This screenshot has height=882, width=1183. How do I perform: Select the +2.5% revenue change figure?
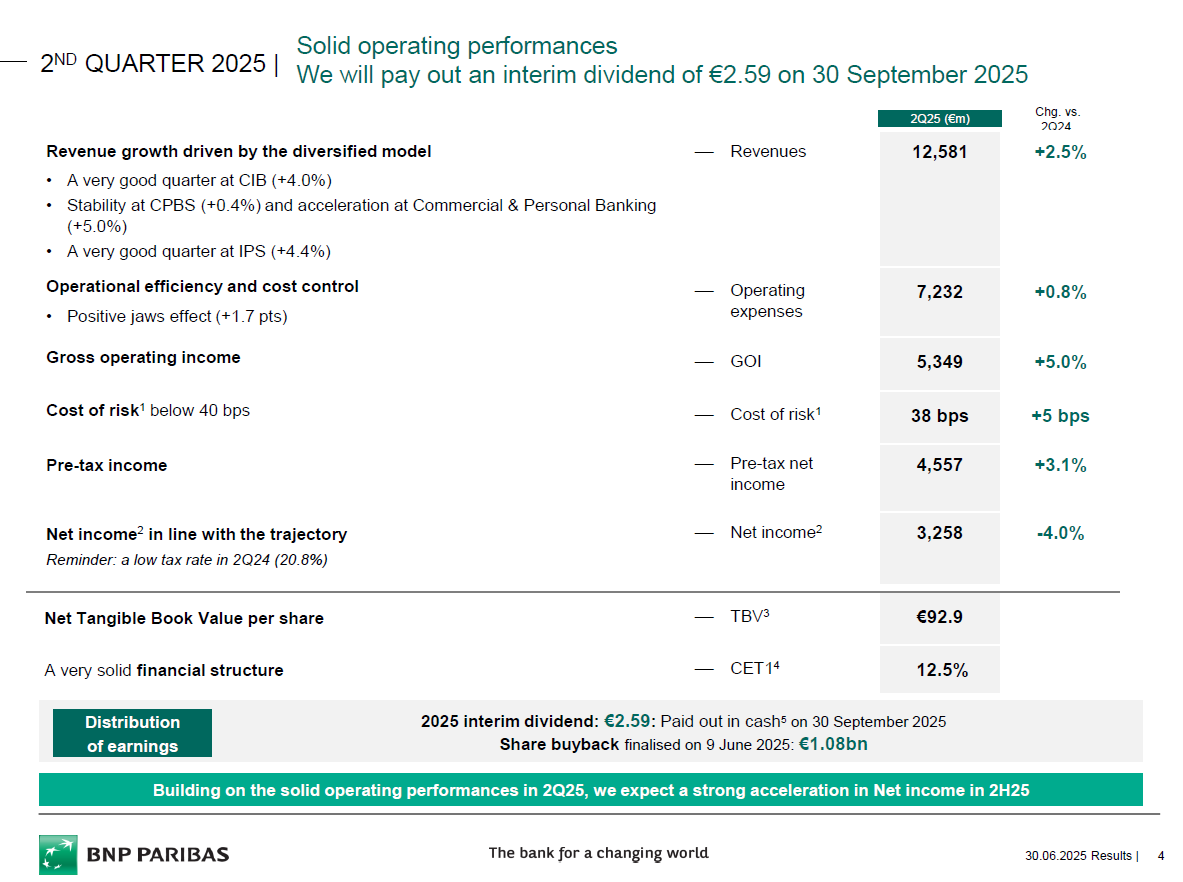click(x=1060, y=152)
